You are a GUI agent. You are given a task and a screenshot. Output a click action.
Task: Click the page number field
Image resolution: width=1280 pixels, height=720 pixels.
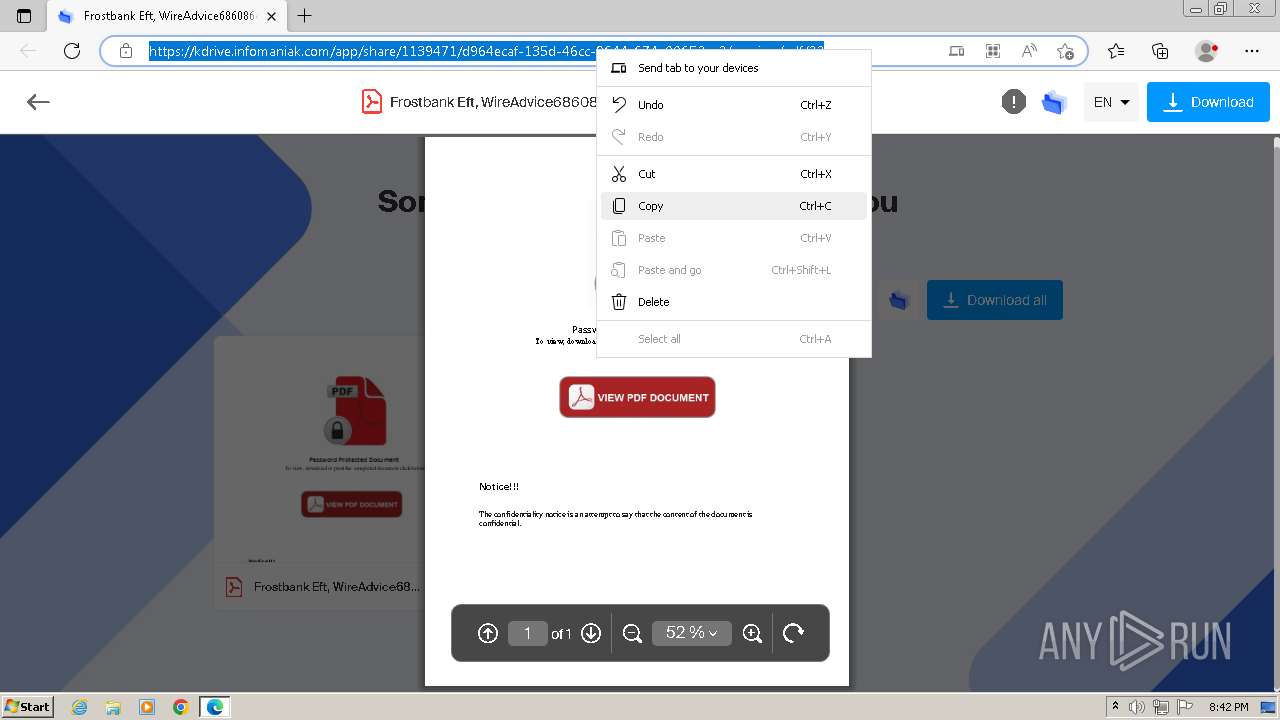click(527, 633)
